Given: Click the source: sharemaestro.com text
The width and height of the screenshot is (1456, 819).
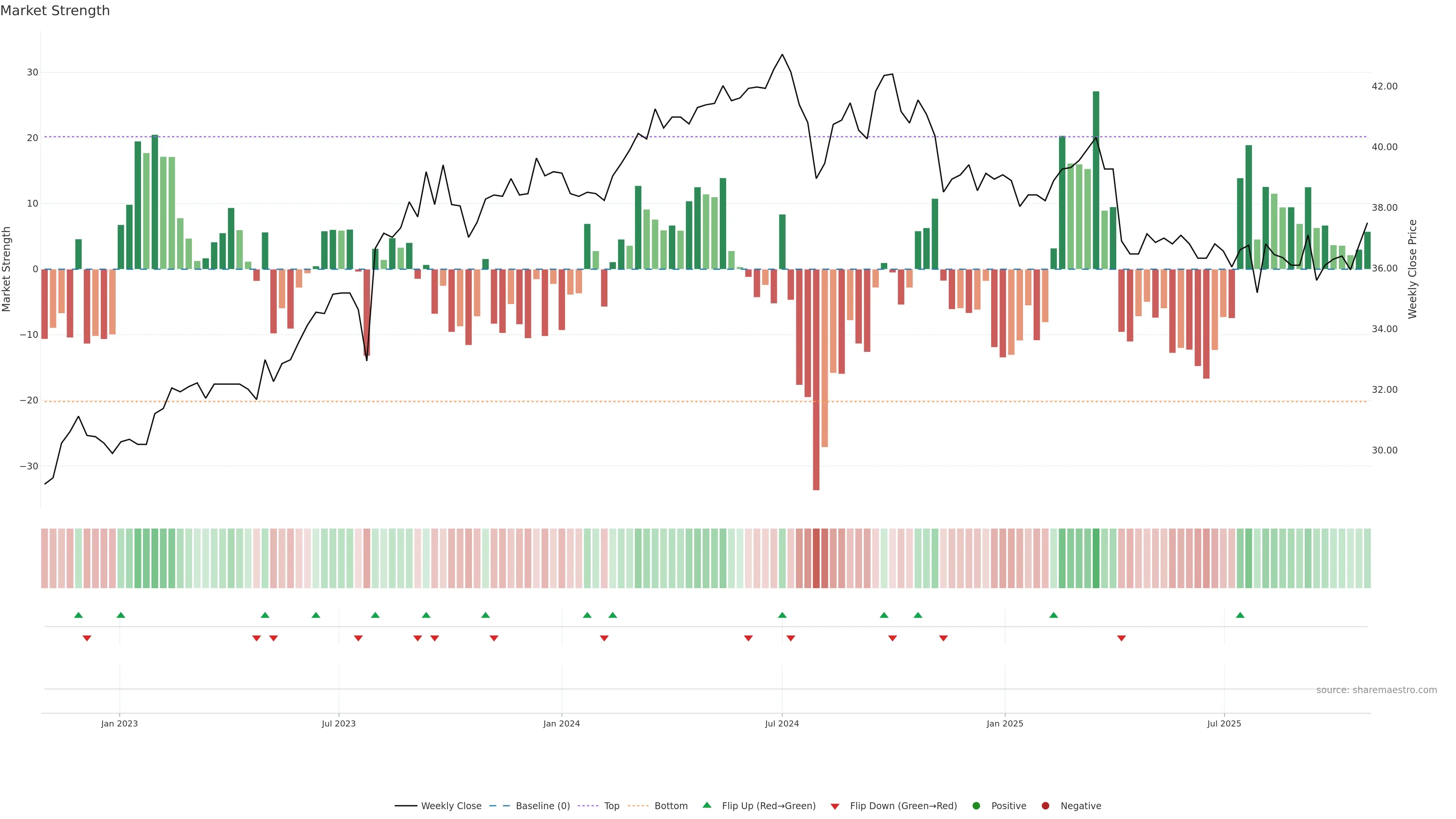Looking at the screenshot, I should coord(1376,690).
